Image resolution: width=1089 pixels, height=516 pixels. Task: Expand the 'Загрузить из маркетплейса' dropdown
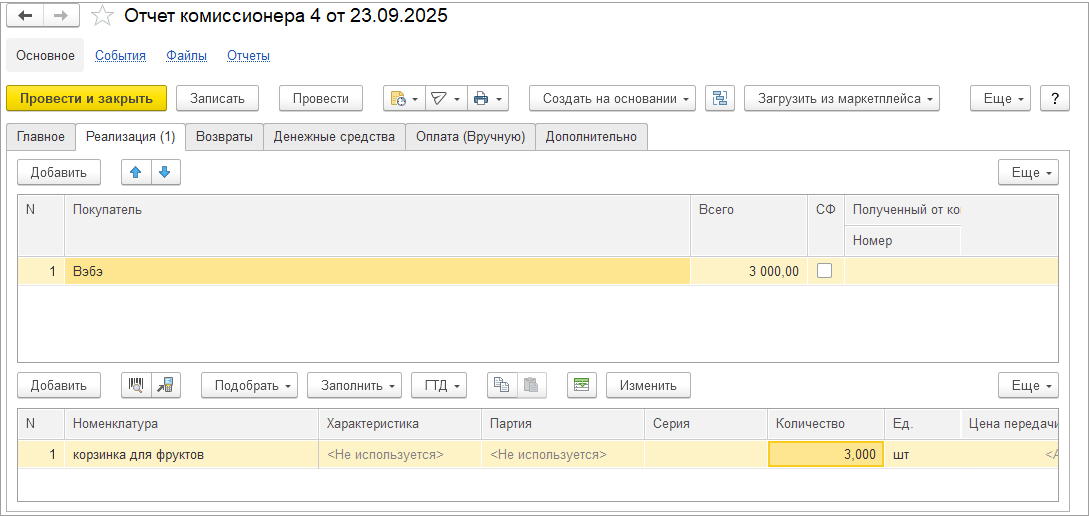(x=842, y=99)
